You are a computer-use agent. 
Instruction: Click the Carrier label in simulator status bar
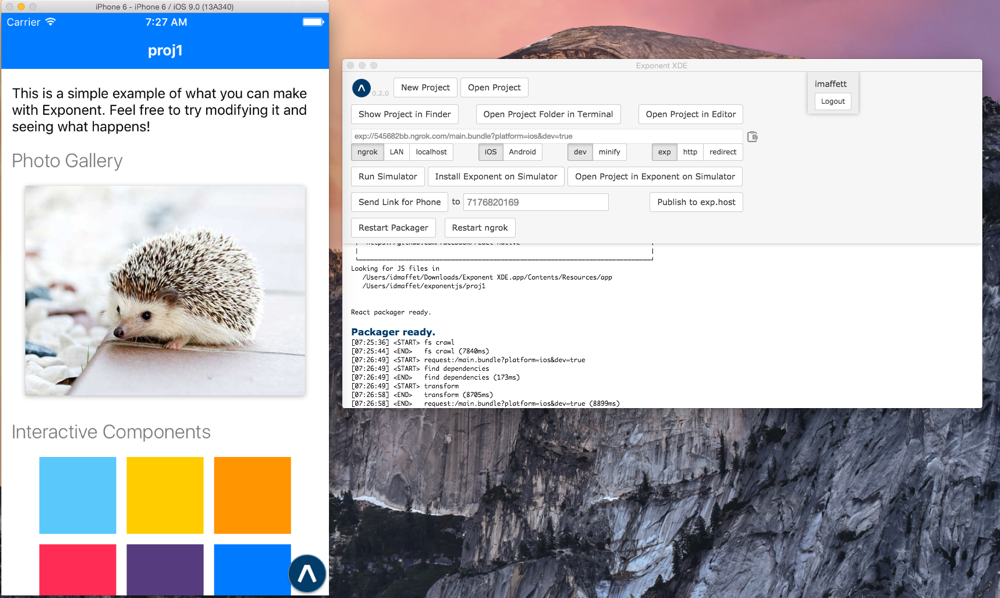(24, 22)
